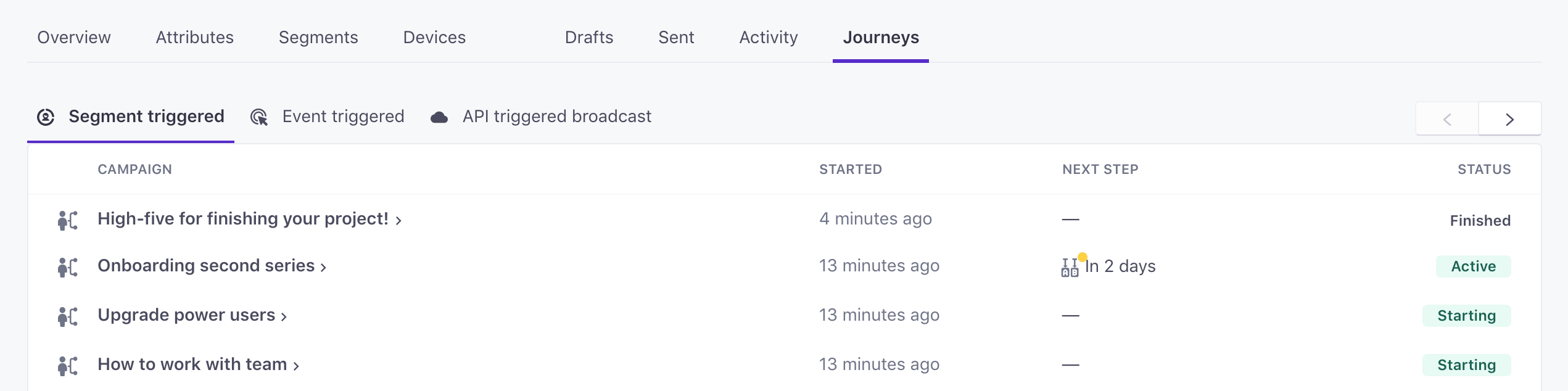Expand the Onboarding second series chevron
Image resolution: width=1568 pixels, height=391 pixels.
[323, 268]
